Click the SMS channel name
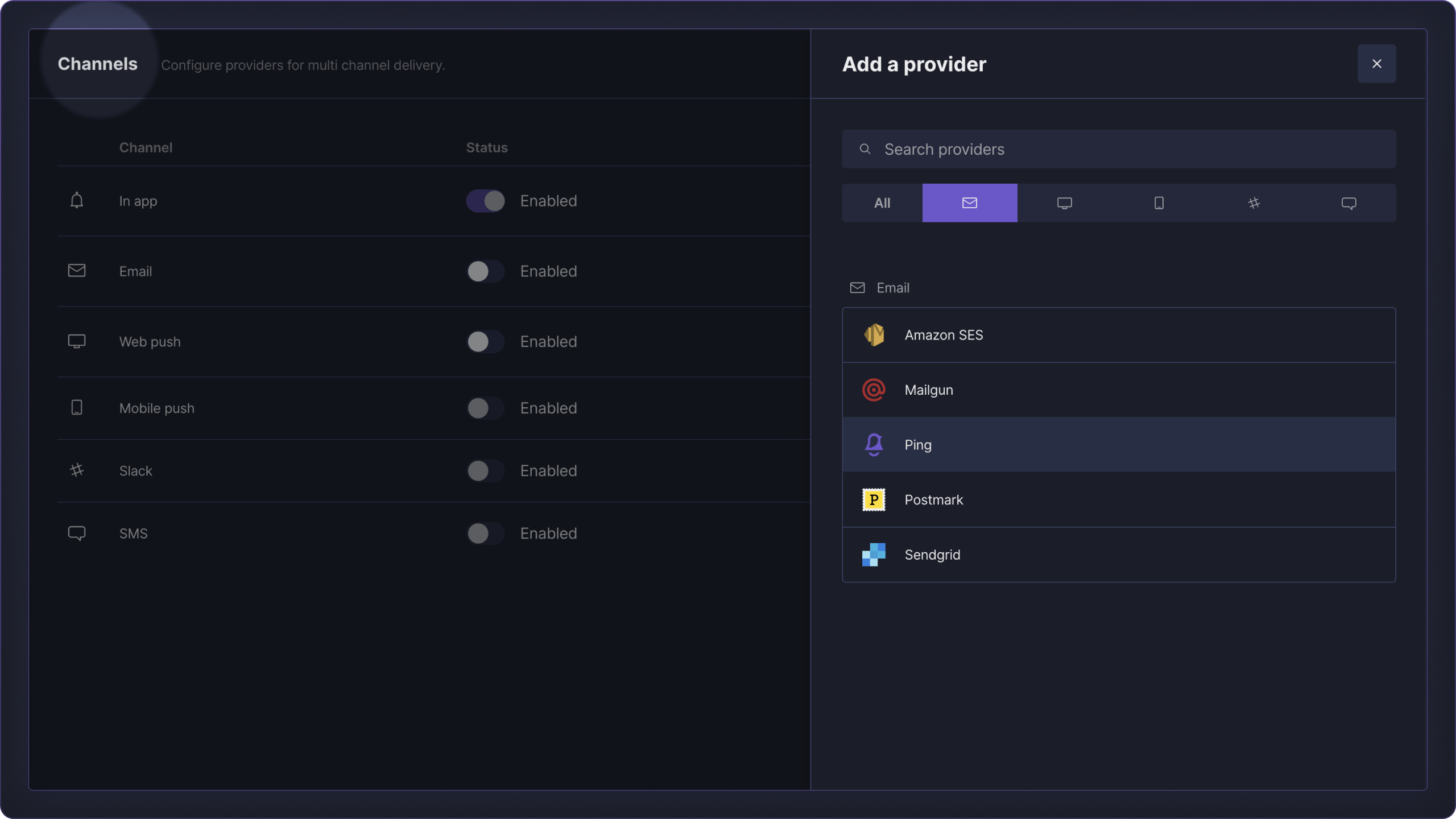Image resolution: width=1456 pixels, height=819 pixels. click(x=134, y=533)
